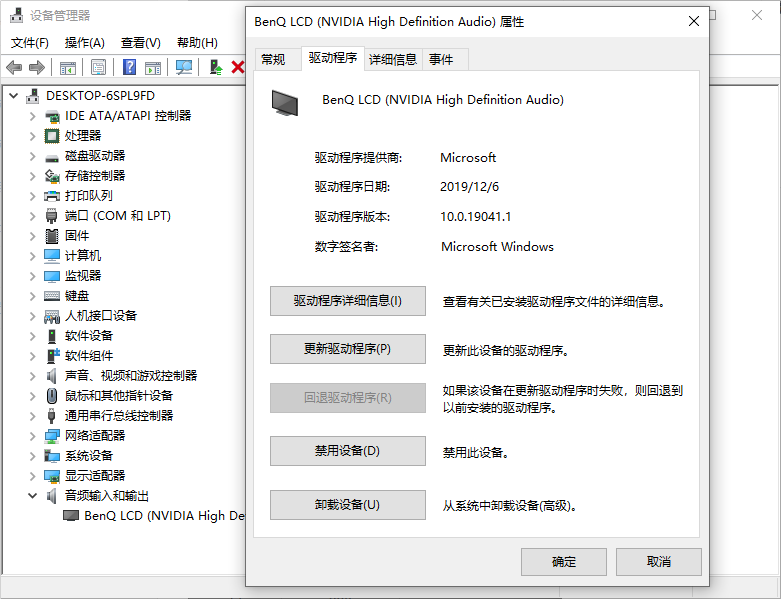The width and height of the screenshot is (781, 599).
Task: Click the ports (COM 和 LPT) icon
Action: point(52,216)
